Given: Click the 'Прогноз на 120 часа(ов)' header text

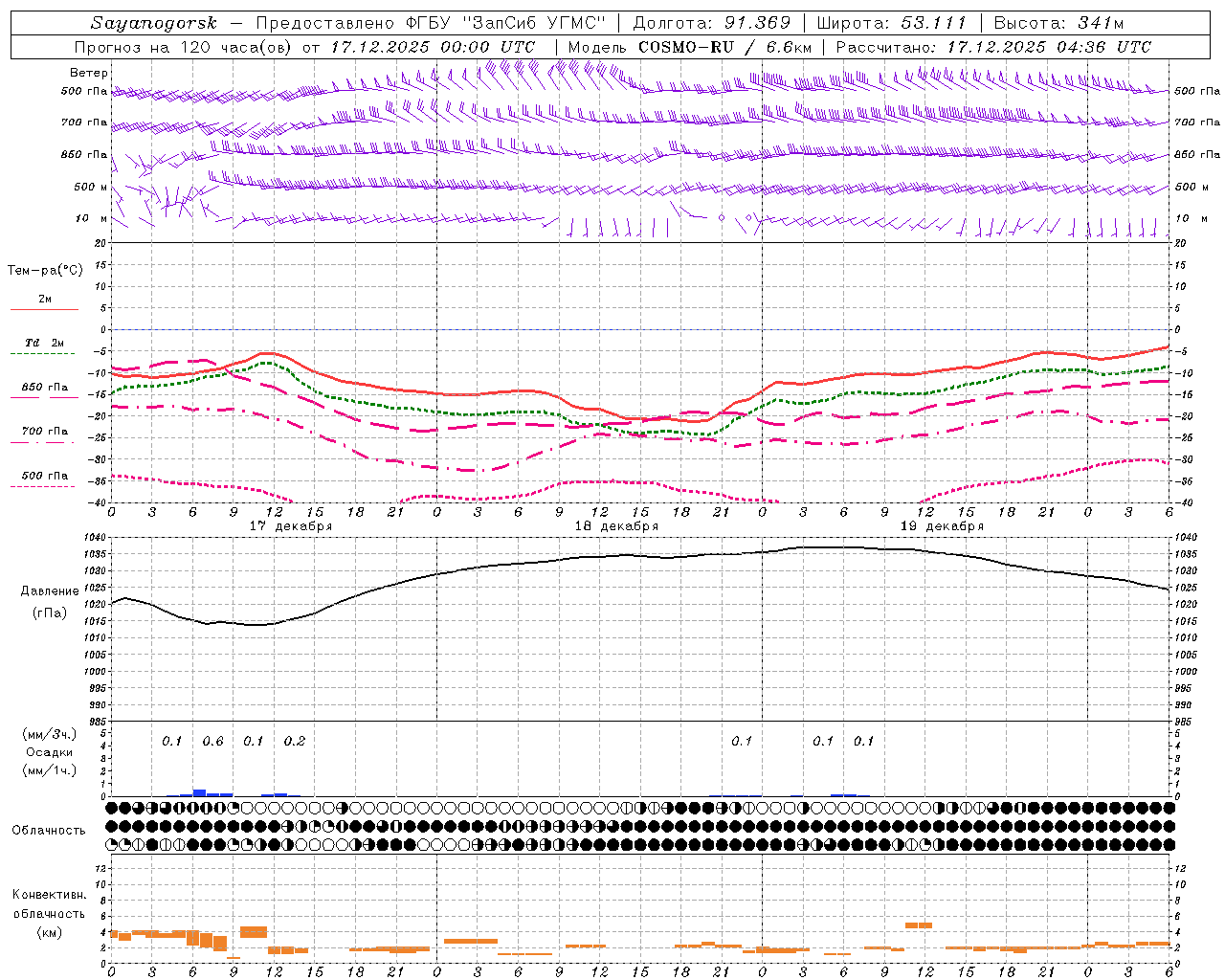Looking at the screenshot, I should tap(184, 47).
